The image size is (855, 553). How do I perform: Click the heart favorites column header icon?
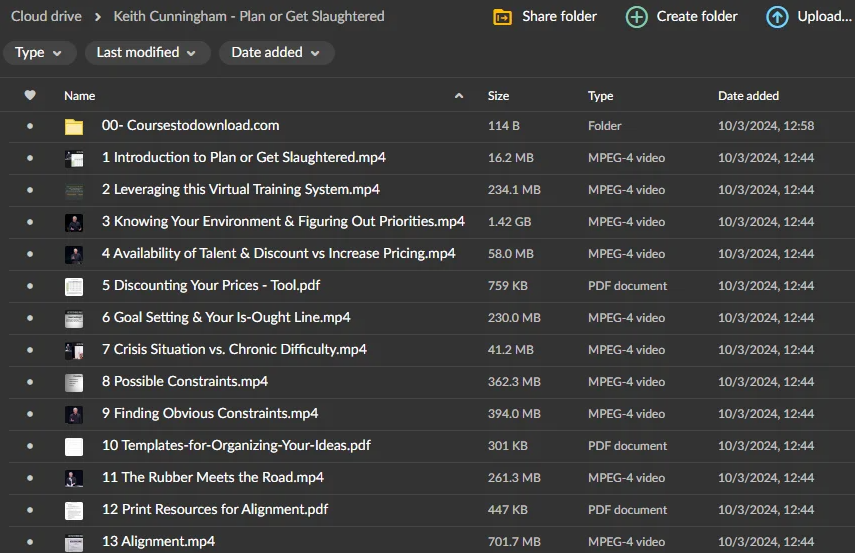(x=30, y=96)
